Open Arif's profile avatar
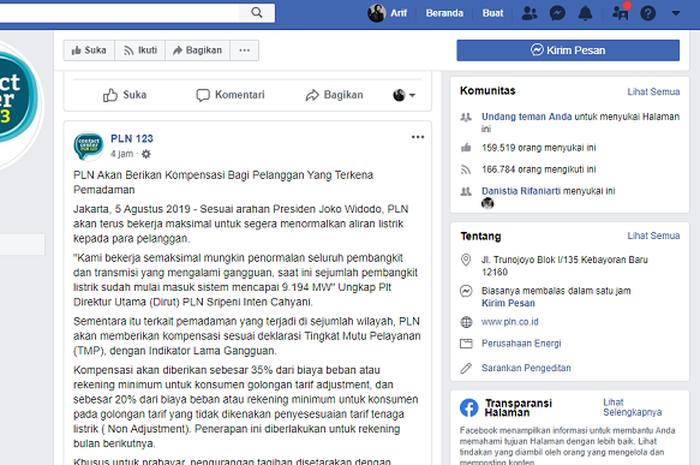 377,13
